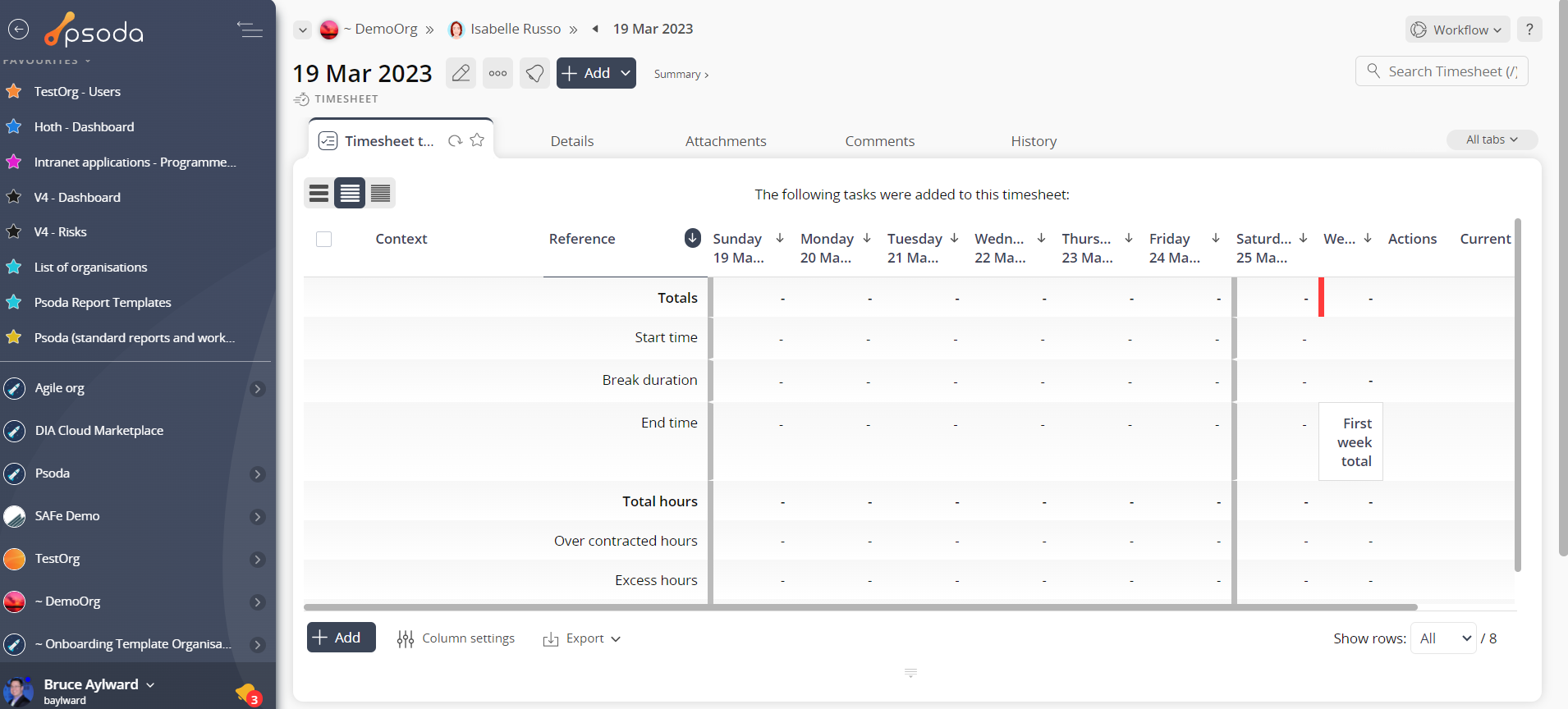Viewport: 1568px width, 709px height.
Task: Click the pencil edit icon beside the title
Action: tap(461, 73)
